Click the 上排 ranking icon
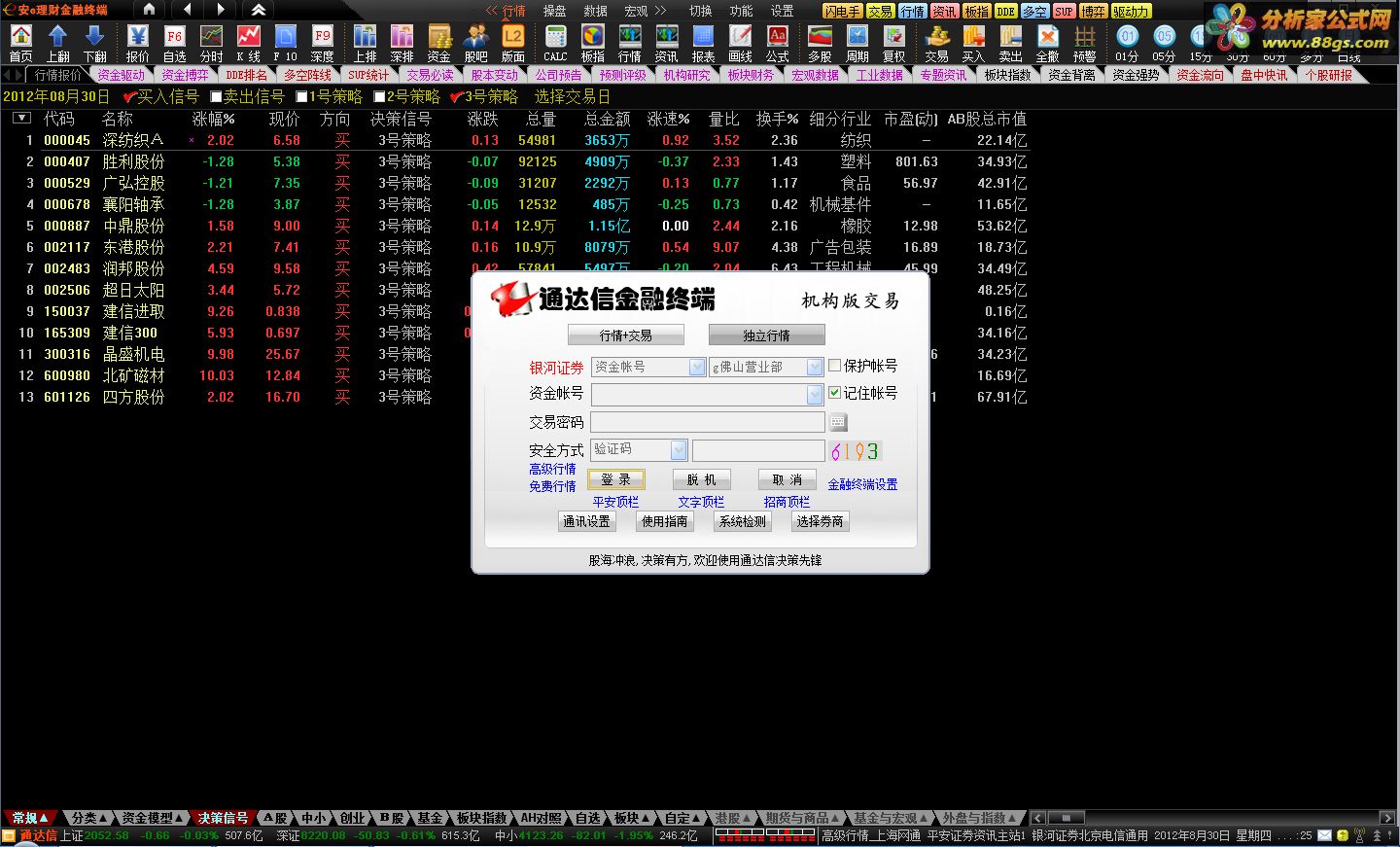Screen dimensions: 1400x847 click(x=365, y=43)
